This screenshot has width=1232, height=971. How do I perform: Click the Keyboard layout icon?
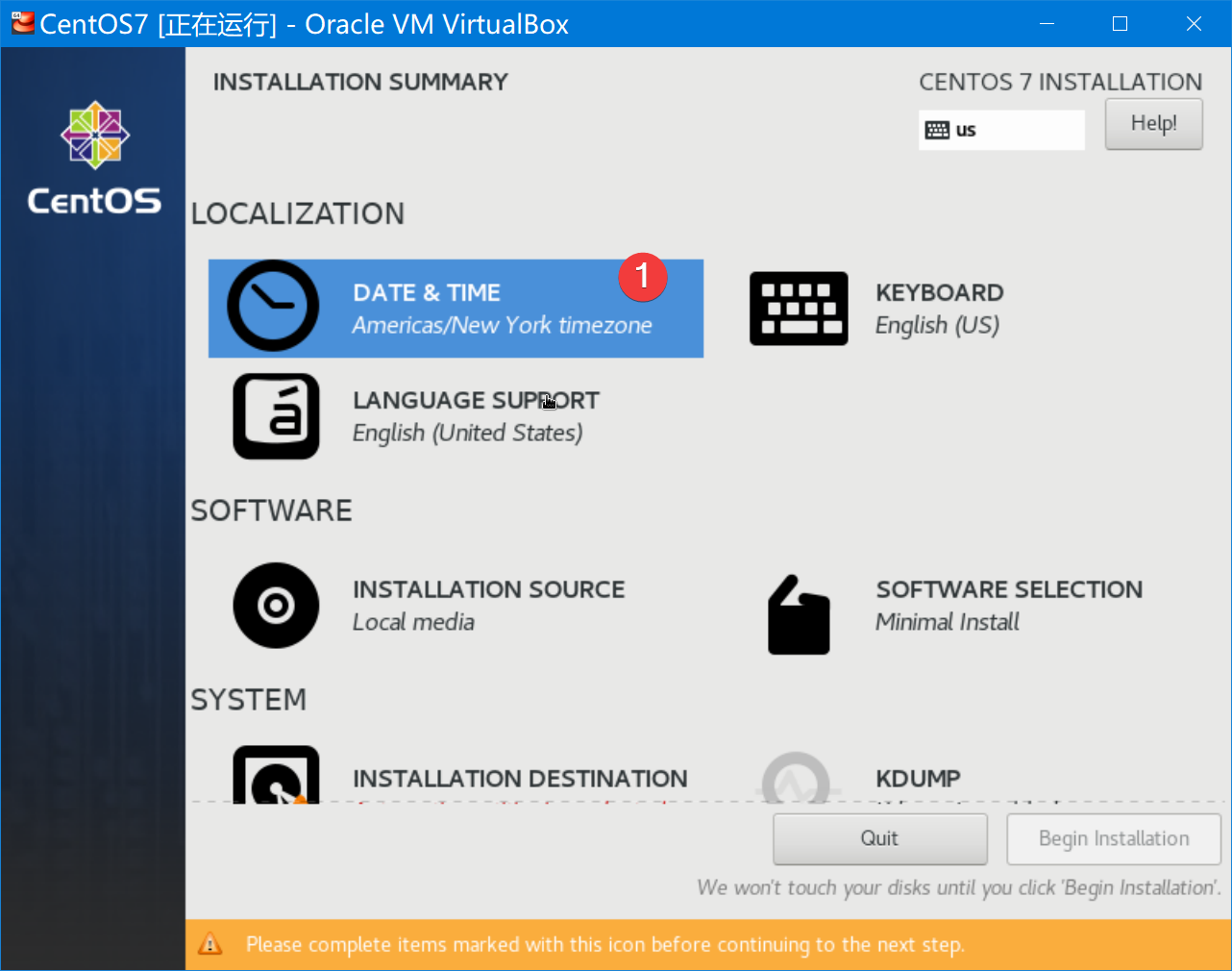(799, 309)
